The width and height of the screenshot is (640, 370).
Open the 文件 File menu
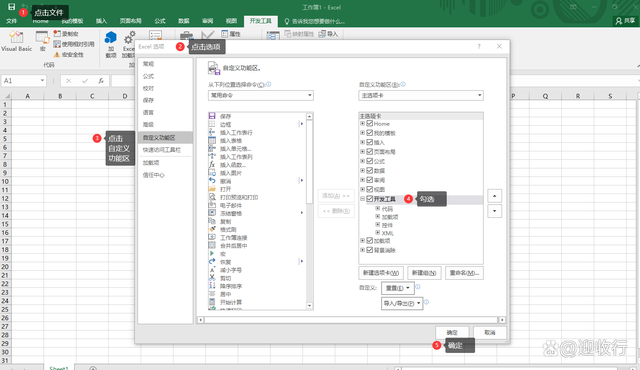pos(11,21)
